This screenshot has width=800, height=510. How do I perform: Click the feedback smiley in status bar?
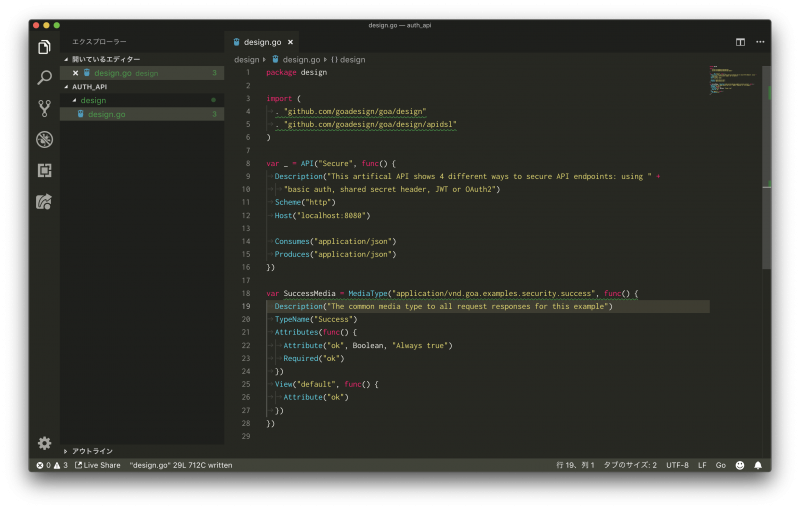tap(740, 465)
